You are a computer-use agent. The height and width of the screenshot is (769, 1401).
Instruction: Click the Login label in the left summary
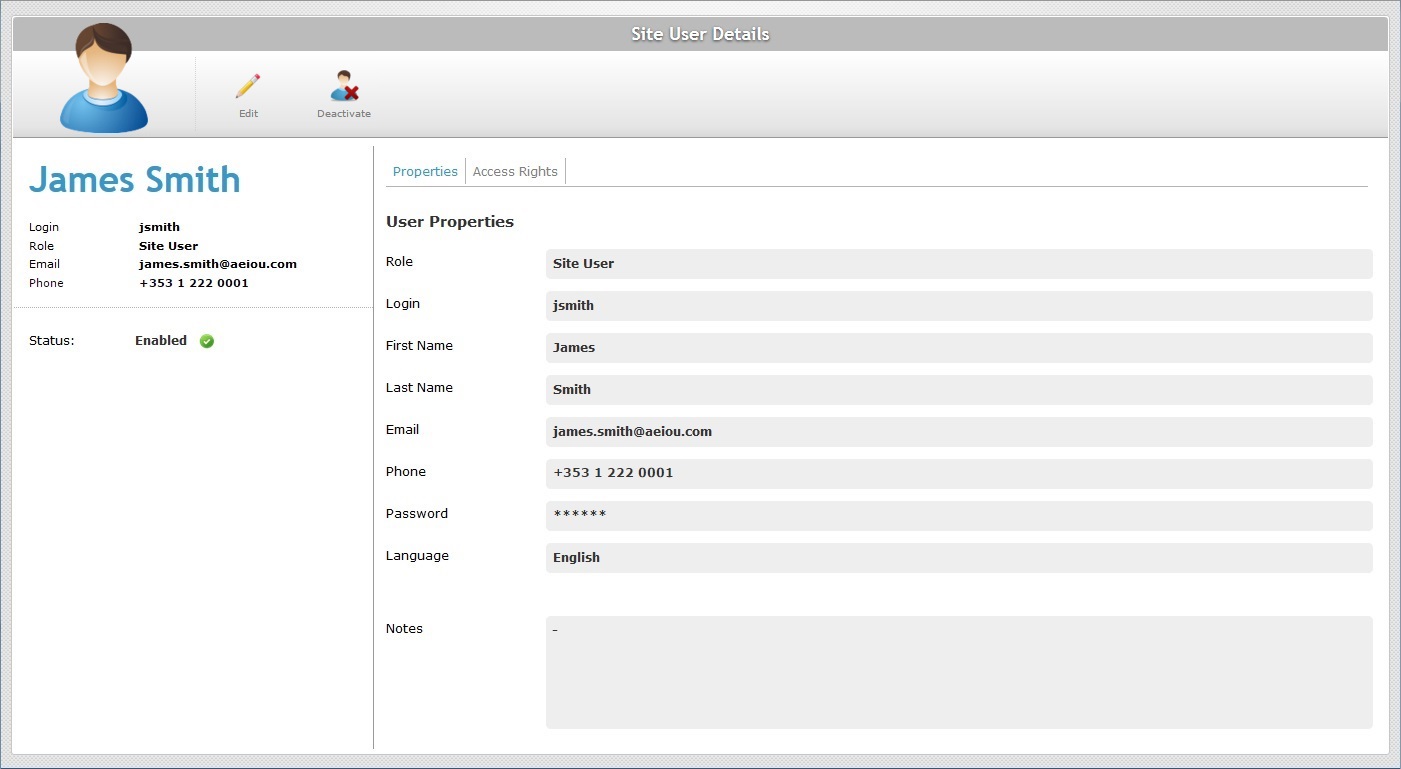tap(44, 228)
